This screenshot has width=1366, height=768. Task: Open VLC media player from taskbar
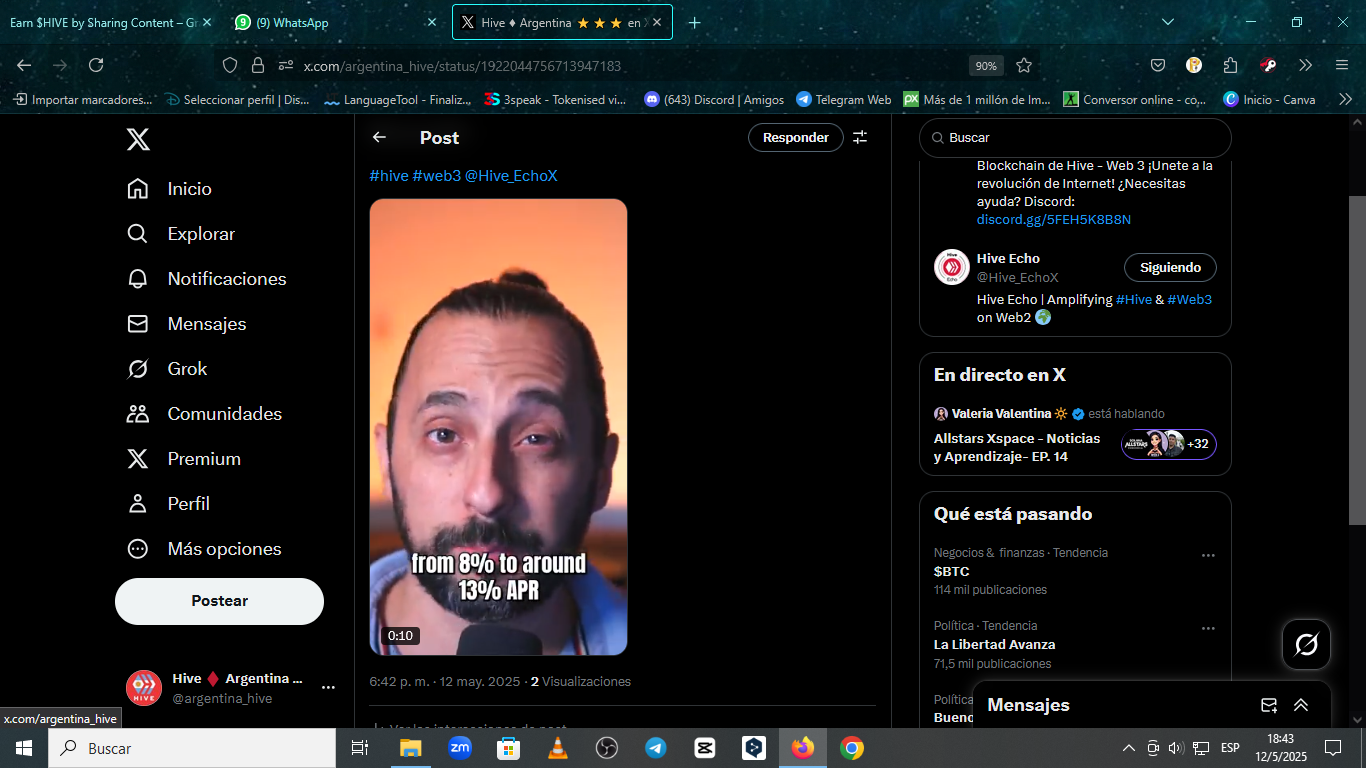(x=558, y=748)
